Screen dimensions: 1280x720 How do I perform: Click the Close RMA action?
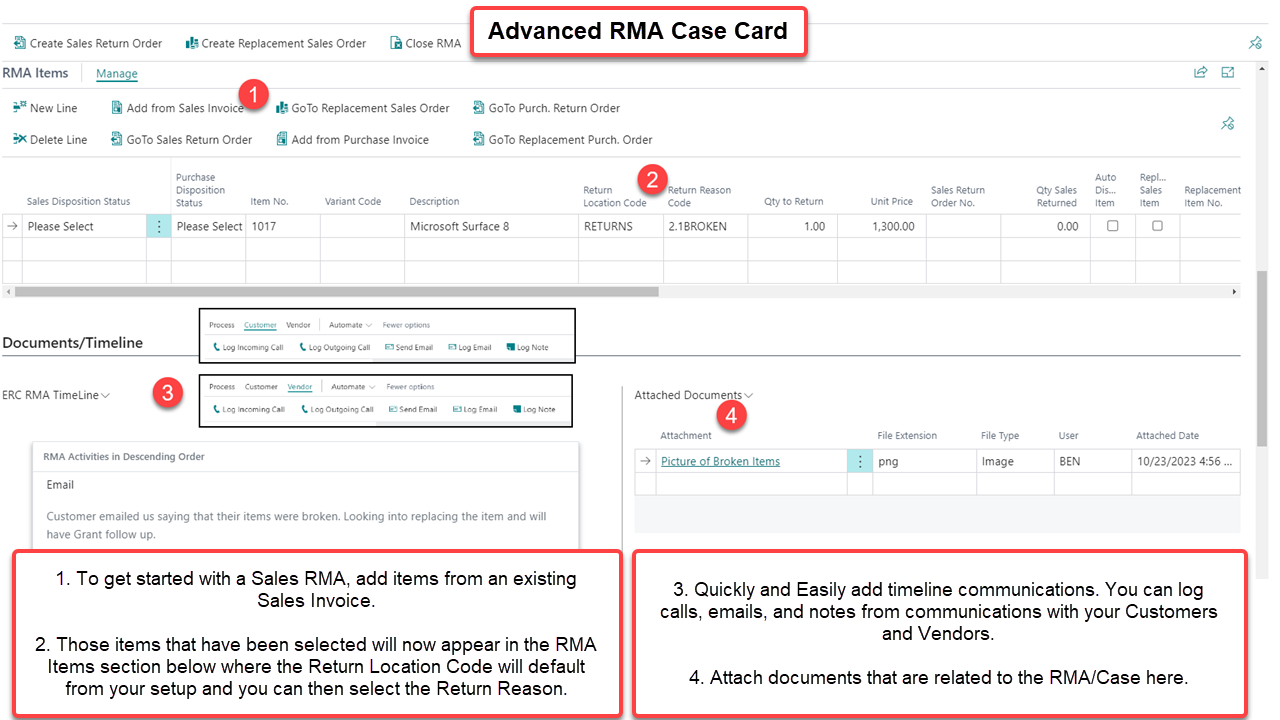click(x=425, y=43)
